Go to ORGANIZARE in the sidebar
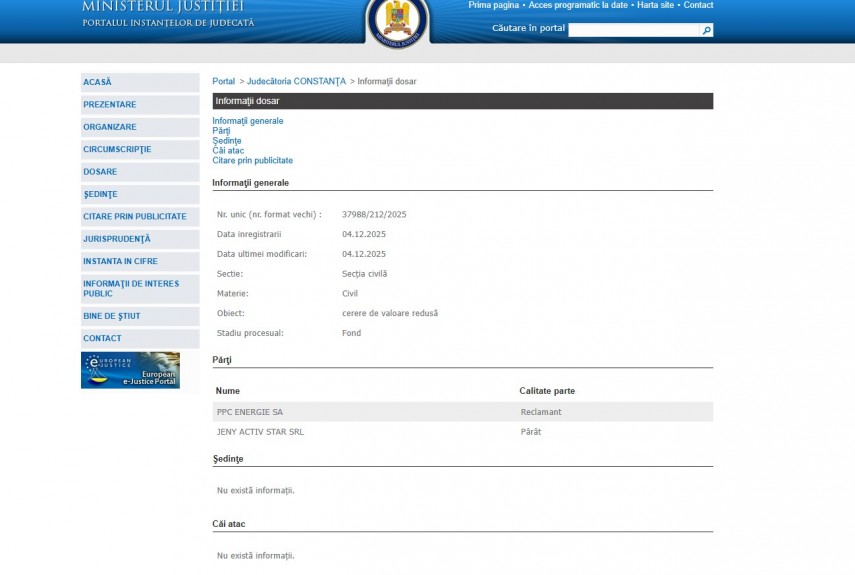Image resolution: width=855 pixels, height=575 pixels. click(x=110, y=127)
